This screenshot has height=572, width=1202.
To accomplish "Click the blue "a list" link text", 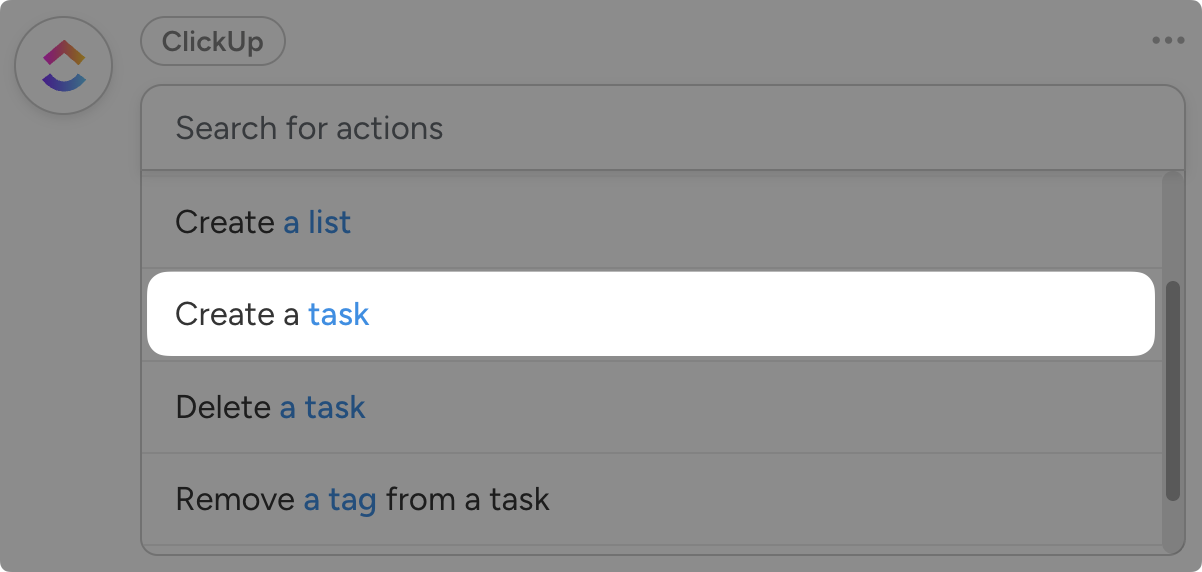I will 317,222.
